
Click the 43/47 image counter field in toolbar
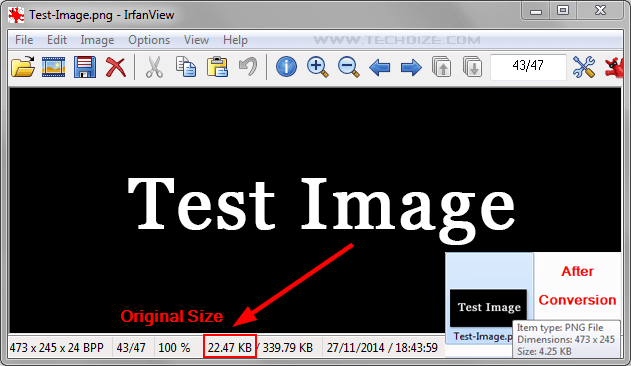click(528, 66)
